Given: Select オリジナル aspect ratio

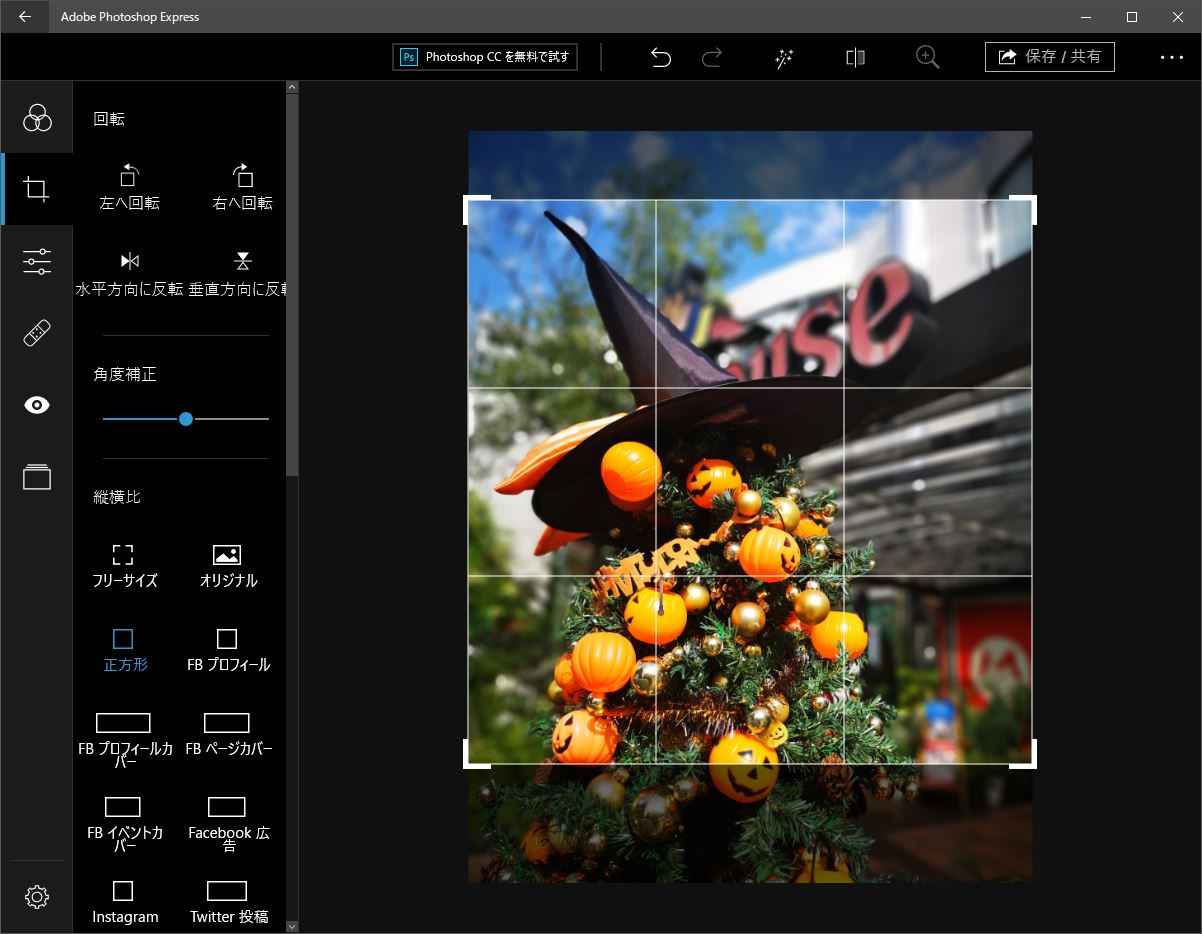Looking at the screenshot, I should [x=228, y=566].
